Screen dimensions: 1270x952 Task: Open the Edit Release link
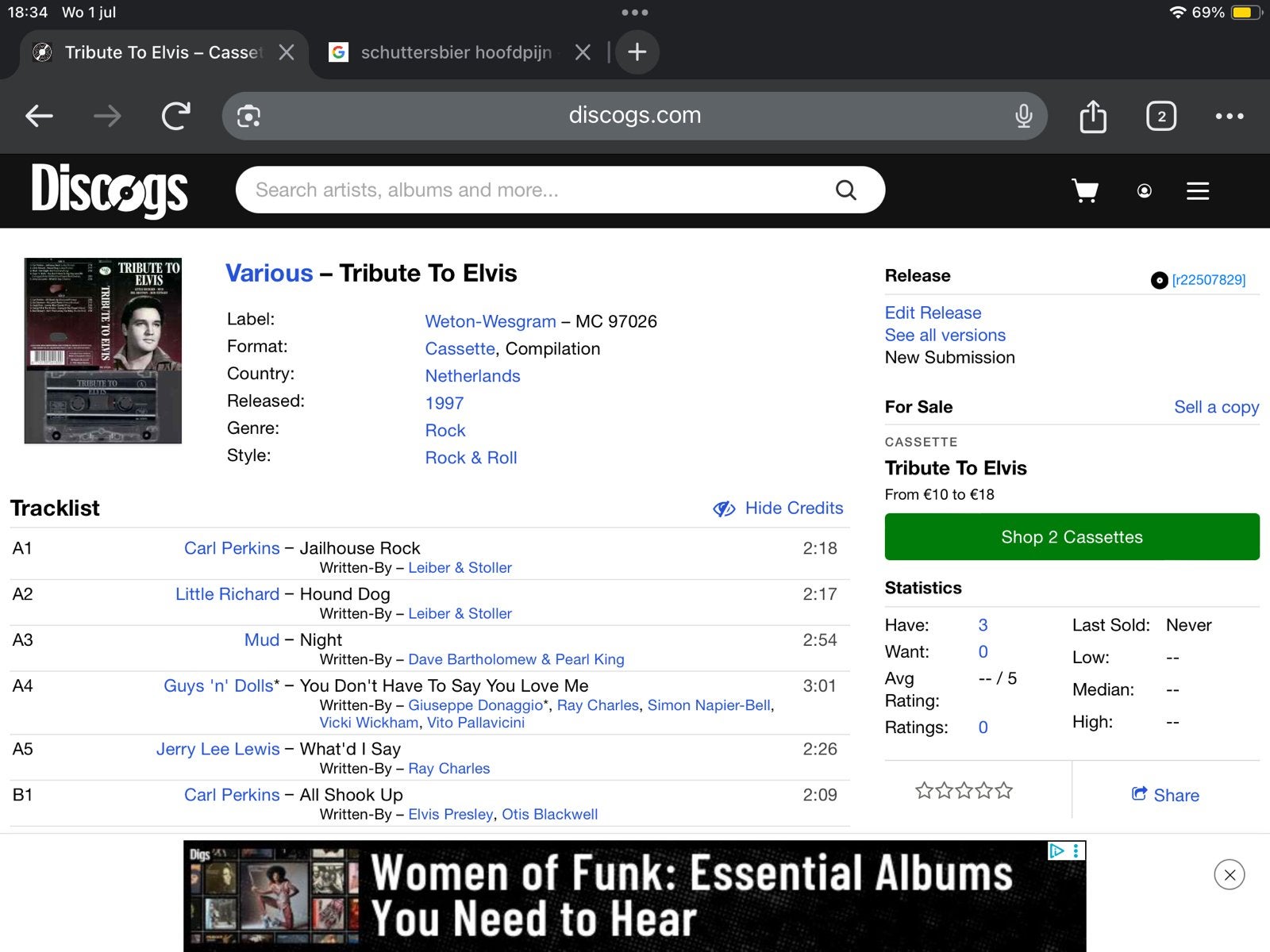(x=933, y=313)
